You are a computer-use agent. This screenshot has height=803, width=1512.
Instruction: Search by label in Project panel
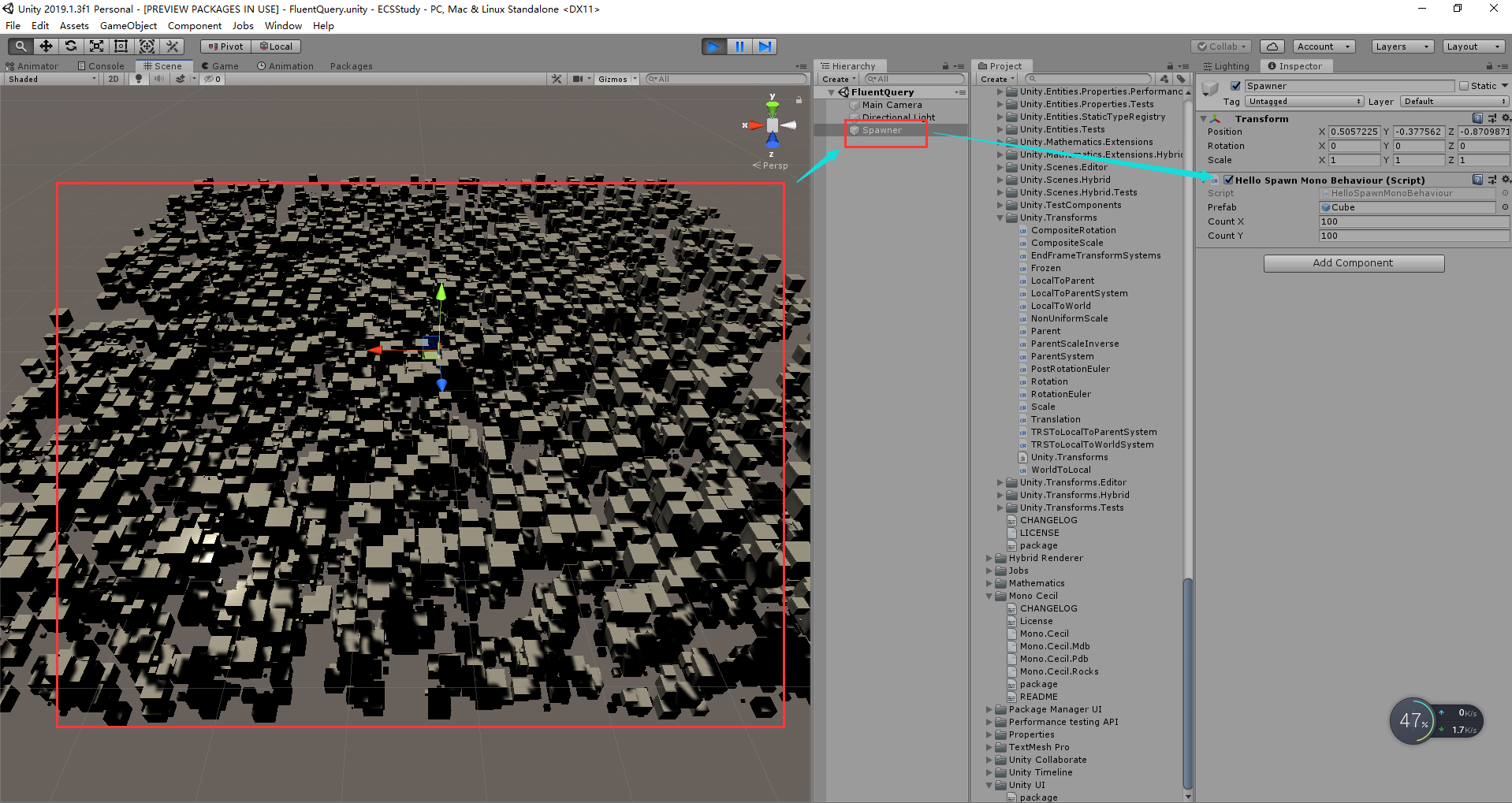coord(1181,79)
